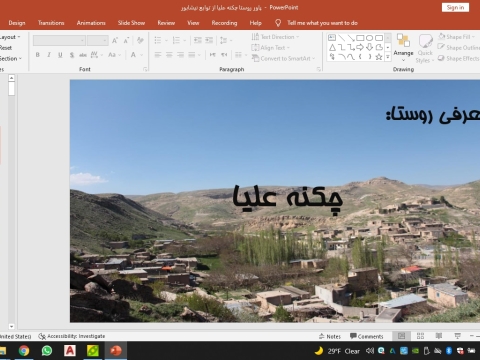Increase font size
Screen dimensions: 480x360
pos(115,41)
